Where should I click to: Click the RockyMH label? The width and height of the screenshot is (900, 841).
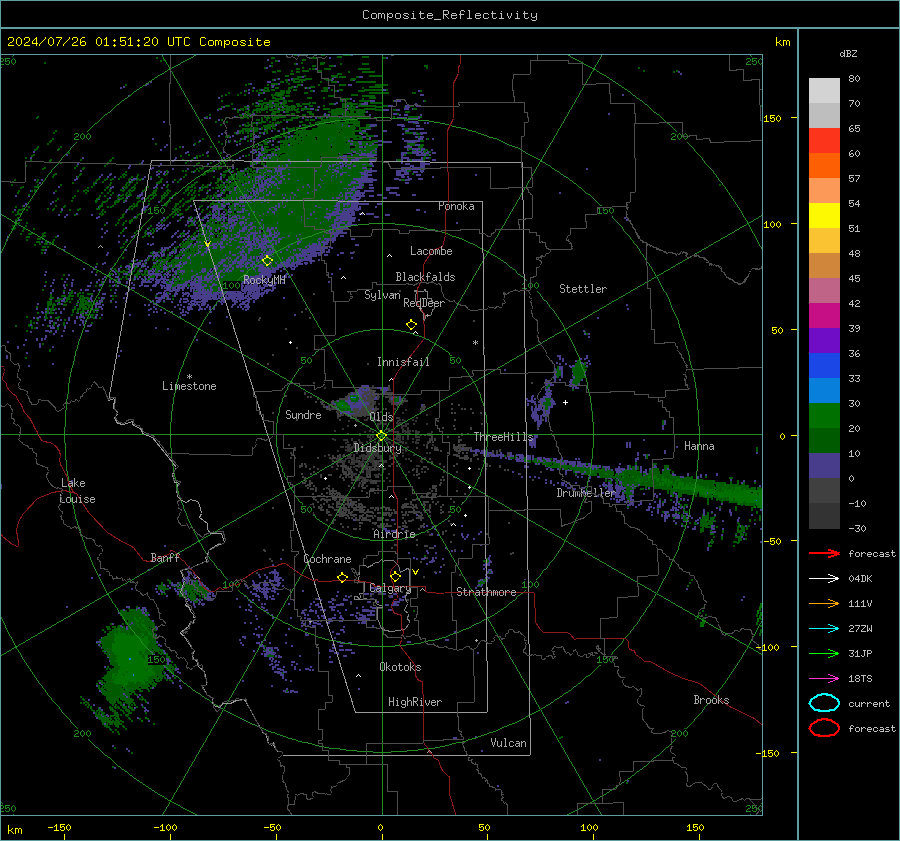pos(264,280)
